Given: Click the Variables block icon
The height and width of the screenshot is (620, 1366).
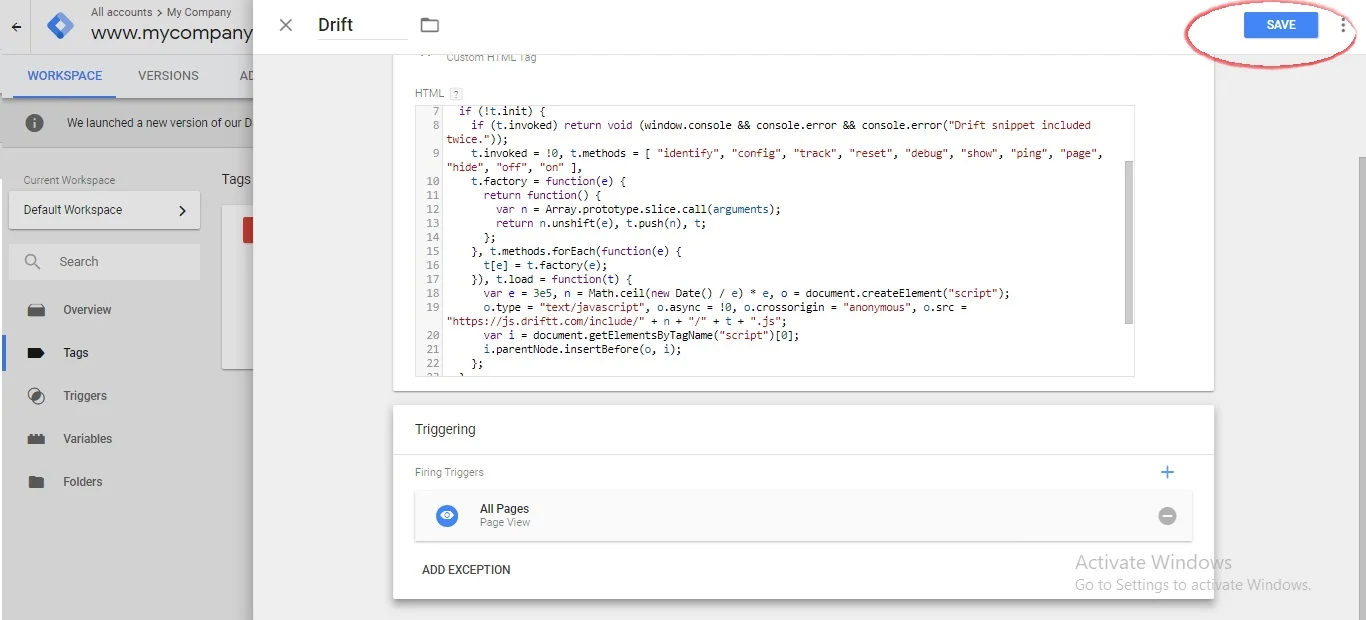Looking at the screenshot, I should tap(36, 439).
